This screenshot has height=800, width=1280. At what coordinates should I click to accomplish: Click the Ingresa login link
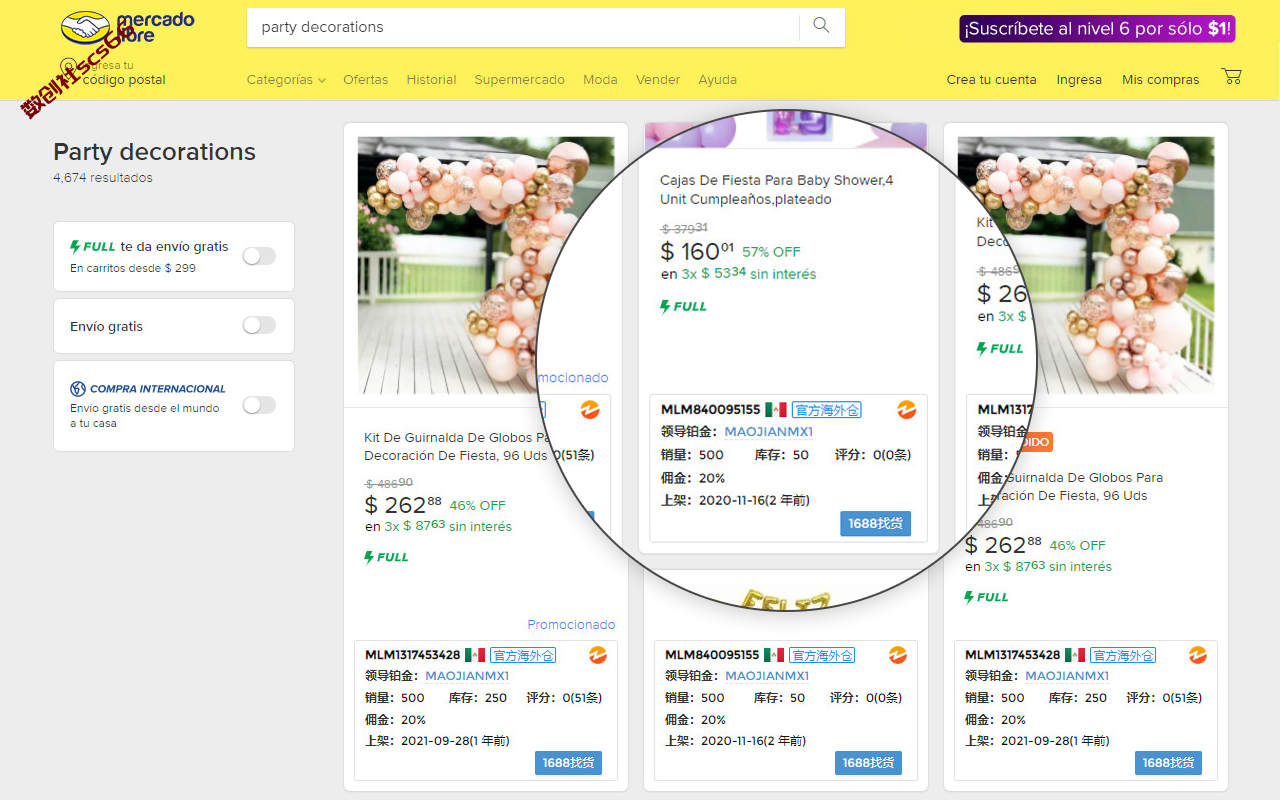pos(1079,80)
